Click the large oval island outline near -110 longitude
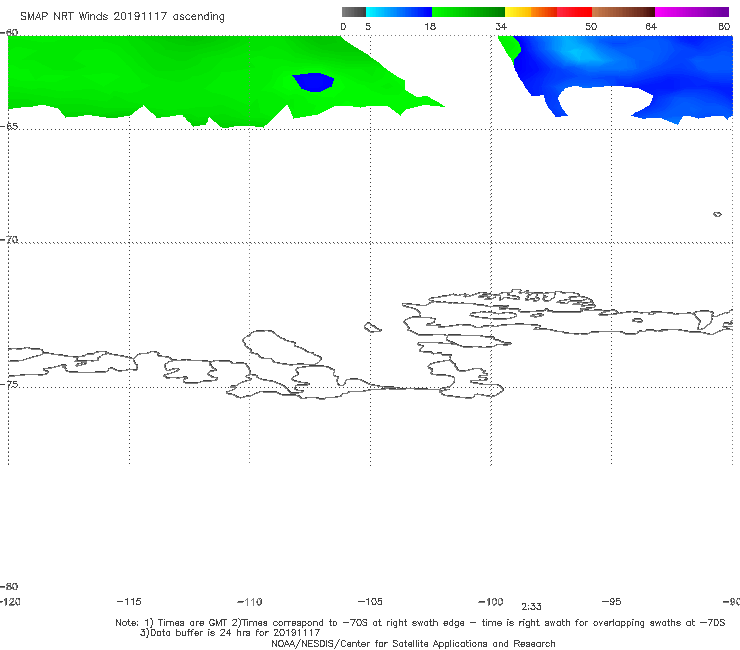The image size is (740, 650). pyautogui.click(x=282, y=347)
